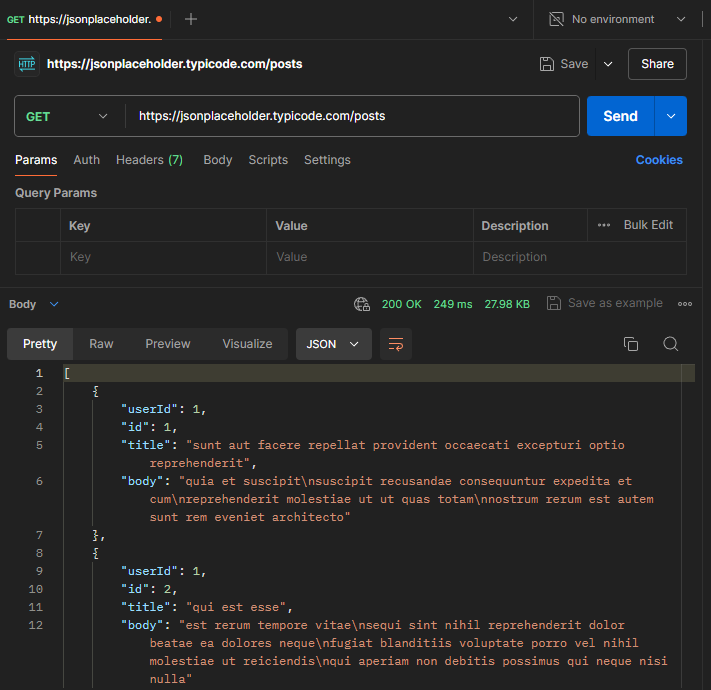Expand the JSON format dropdown
Screen dimensions: 711x690
pyautogui.click(x=333, y=344)
